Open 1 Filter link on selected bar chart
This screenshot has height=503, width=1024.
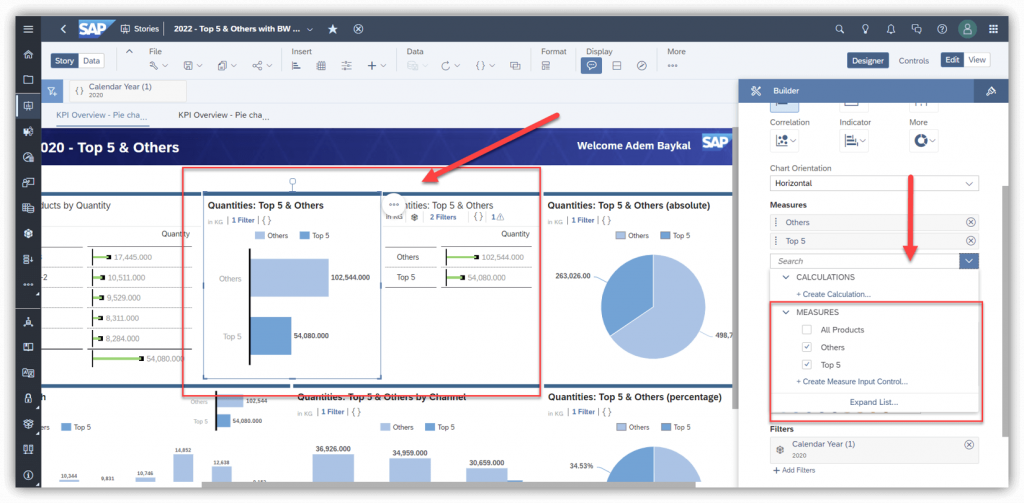(243, 220)
